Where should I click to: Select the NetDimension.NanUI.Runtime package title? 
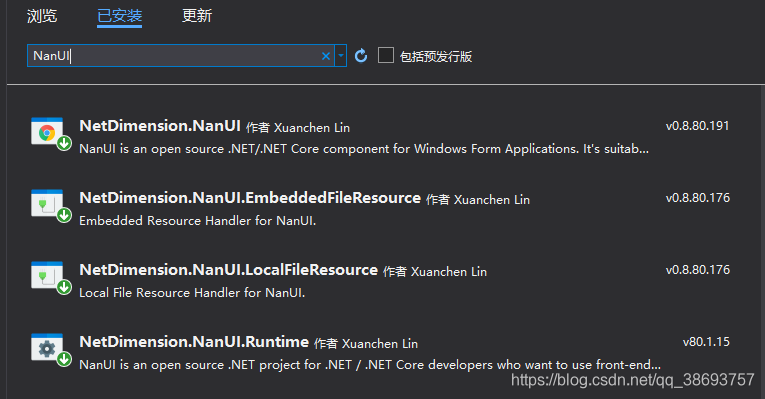click(x=194, y=341)
